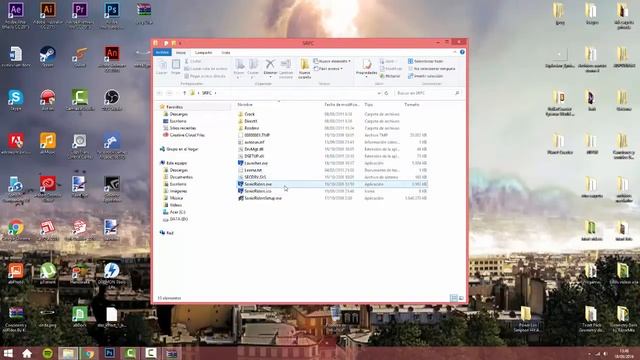Open Propiedades from the ribbon

tap(366, 67)
